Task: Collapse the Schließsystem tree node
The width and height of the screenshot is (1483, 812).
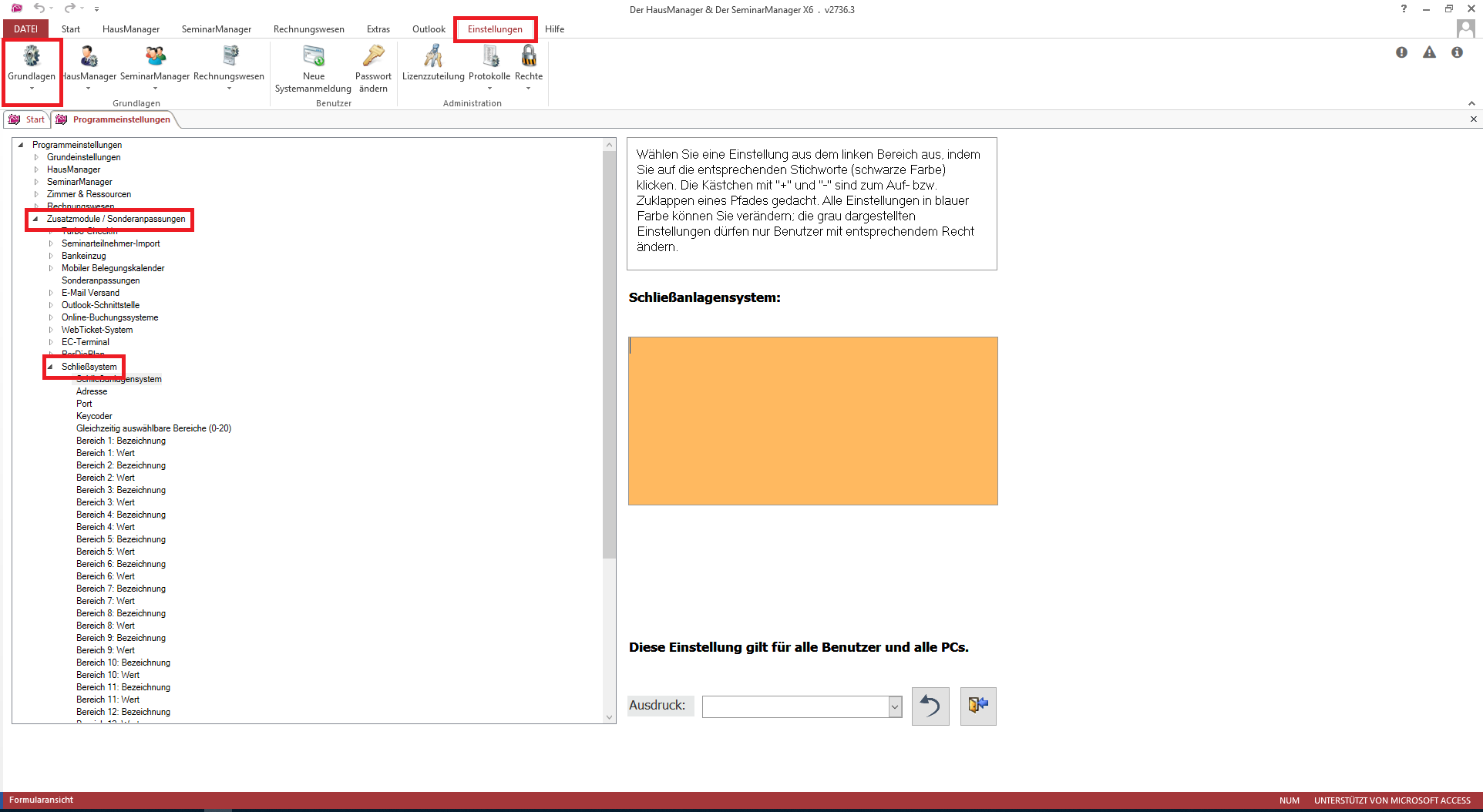Action: click(51, 367)
